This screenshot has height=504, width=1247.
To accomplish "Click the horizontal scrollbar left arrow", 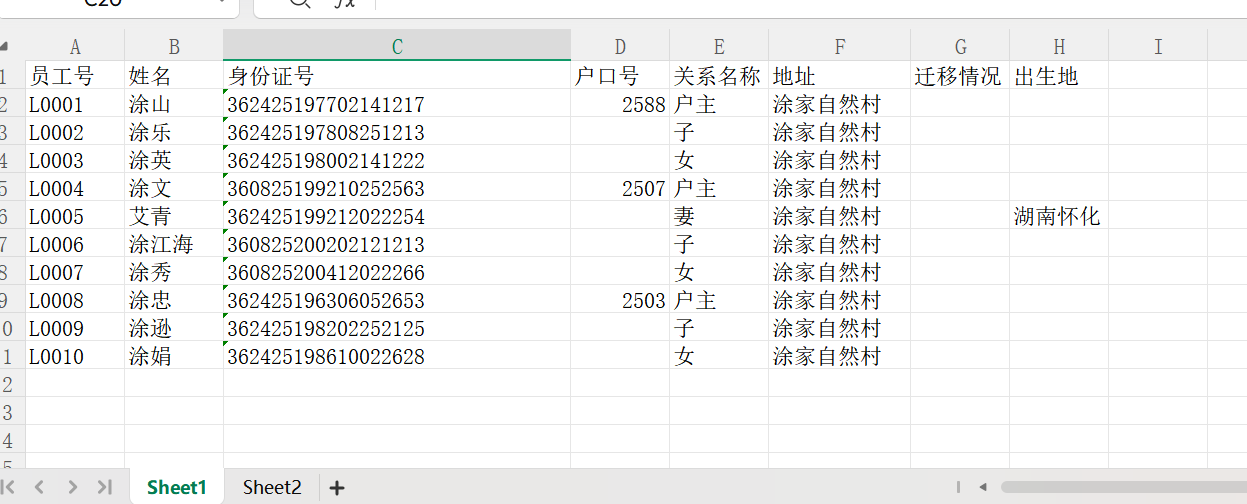I will click(983, 487).
